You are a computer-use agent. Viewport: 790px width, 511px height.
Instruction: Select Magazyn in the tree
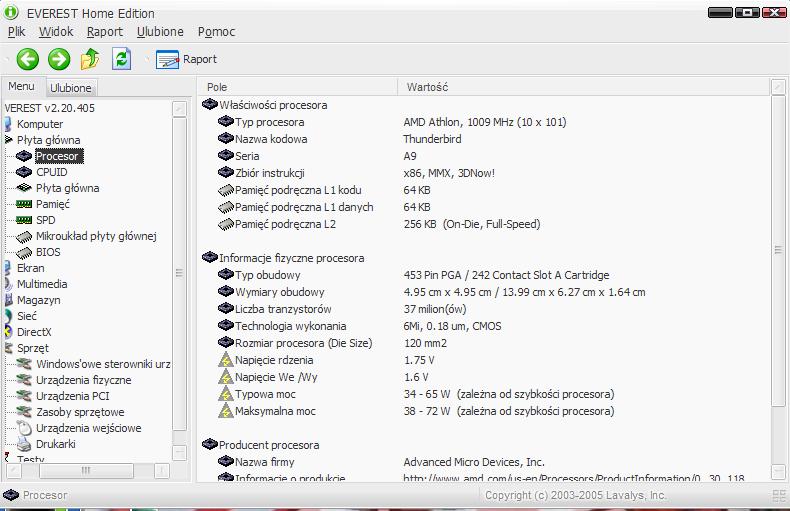point(38,300)
